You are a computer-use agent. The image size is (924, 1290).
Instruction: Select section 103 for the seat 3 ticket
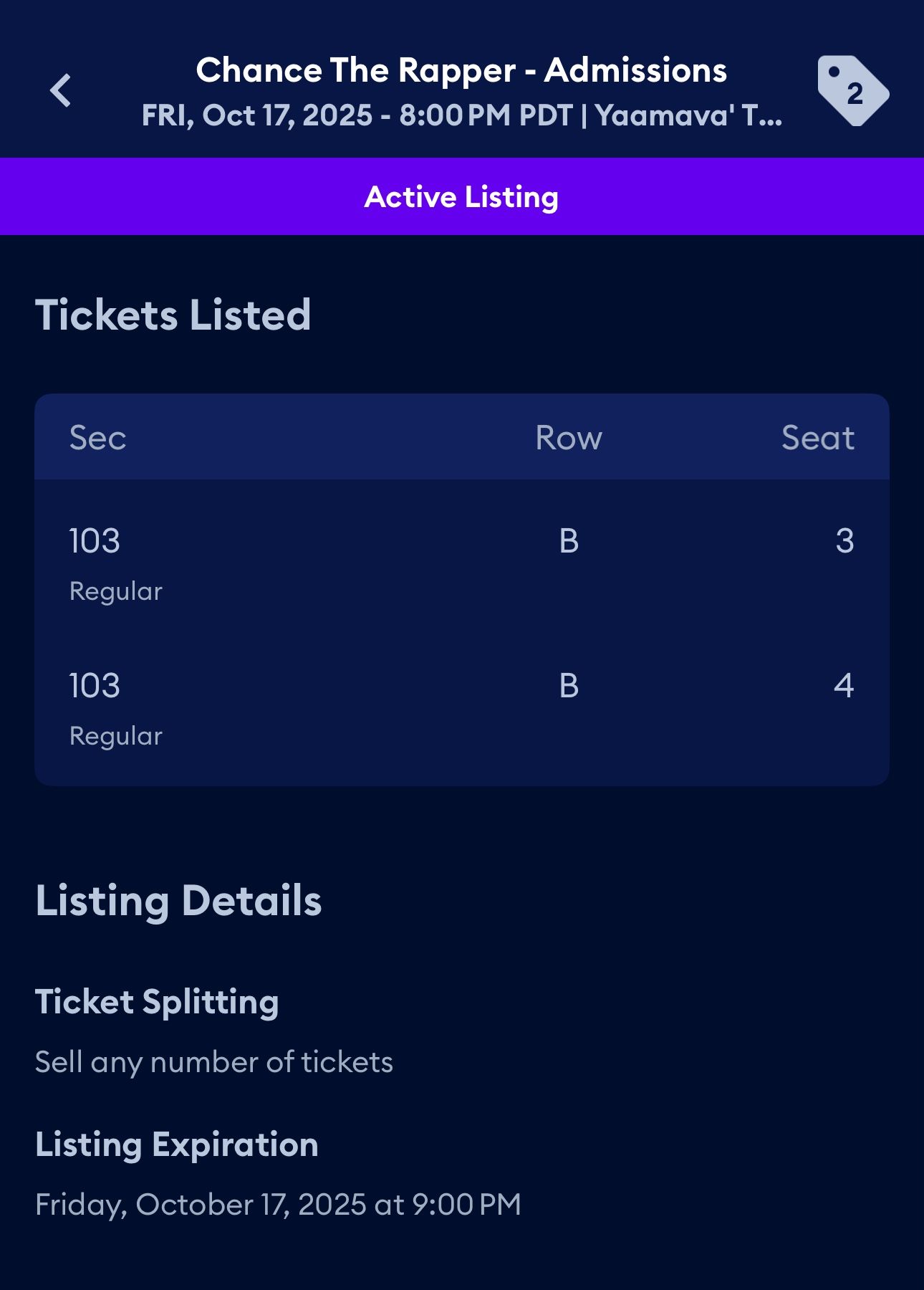(95, 540)
